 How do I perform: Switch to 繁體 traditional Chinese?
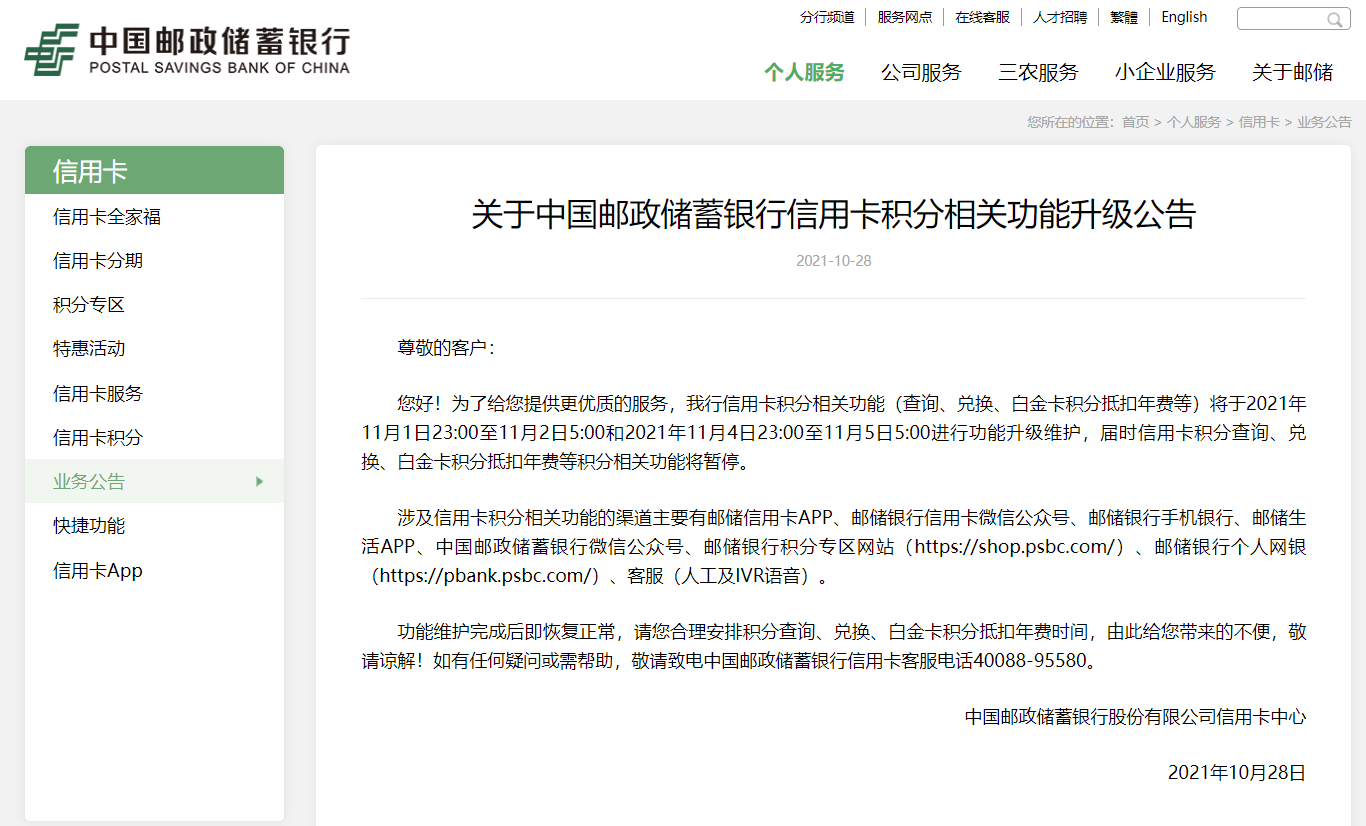point(1124,17)
